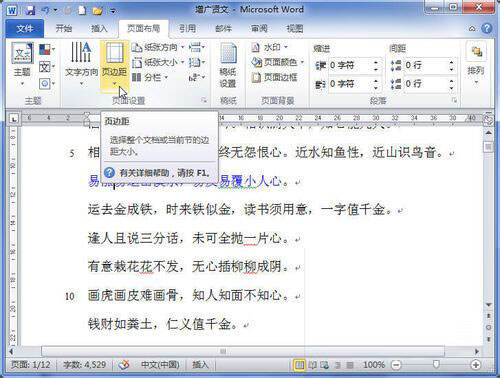Click the proofing errors icon in status bar

pyautogui.click(x=124, y=365)
